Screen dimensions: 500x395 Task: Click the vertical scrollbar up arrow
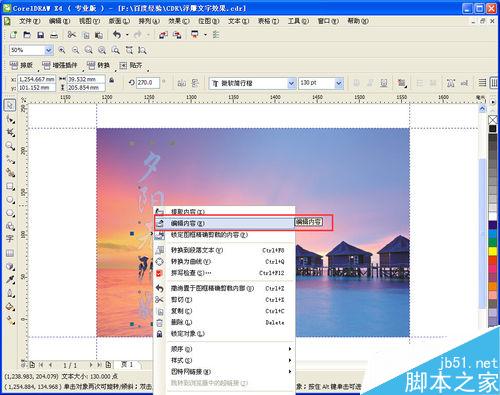tap(482, 108)
